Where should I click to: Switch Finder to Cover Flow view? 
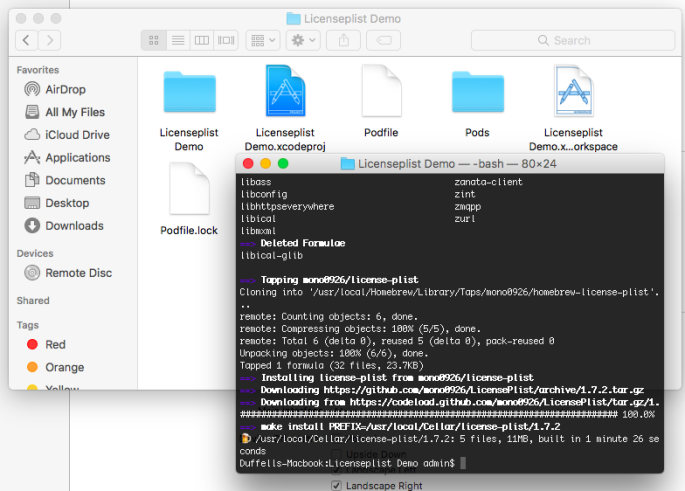pyautogui.click(x=226, y=41)
